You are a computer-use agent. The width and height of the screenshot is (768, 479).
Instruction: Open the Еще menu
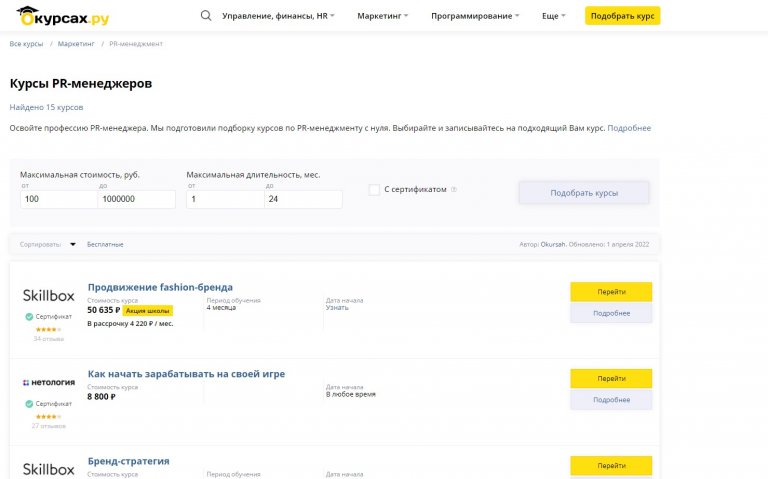[553, 16]
